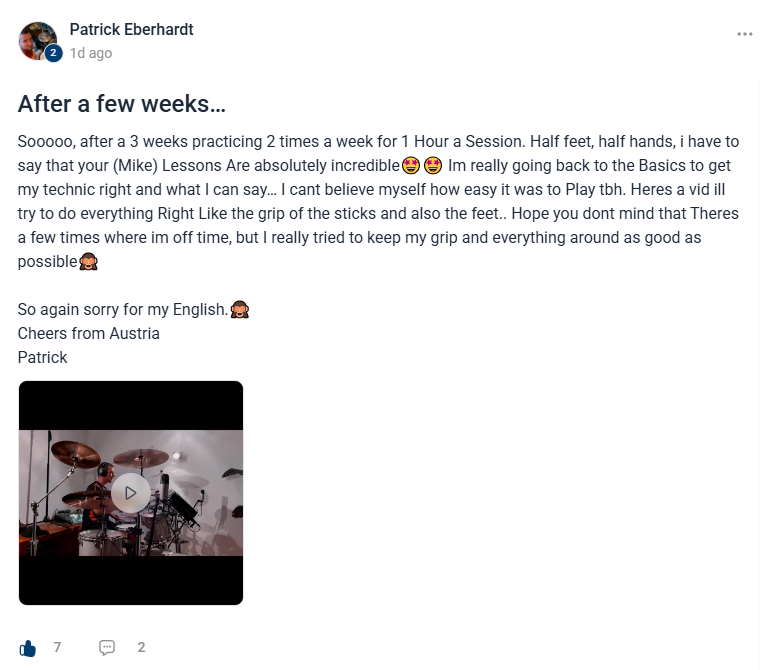Open comments via the speech bubble icon
This screenshot has width=760, height=670.
(107, 647)
